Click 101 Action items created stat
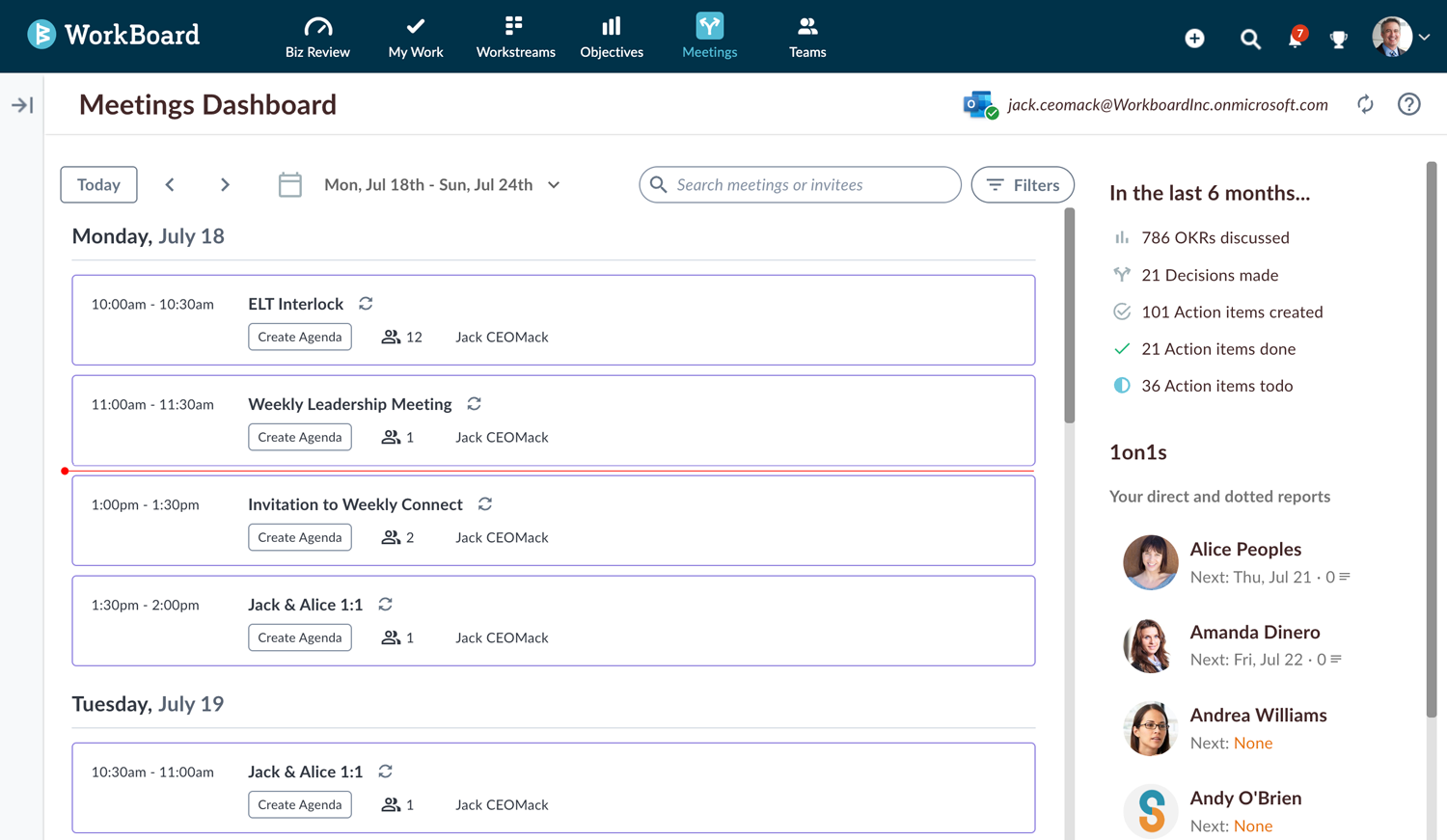This screenshot has width=1447, height=840. pos(1218,312)
